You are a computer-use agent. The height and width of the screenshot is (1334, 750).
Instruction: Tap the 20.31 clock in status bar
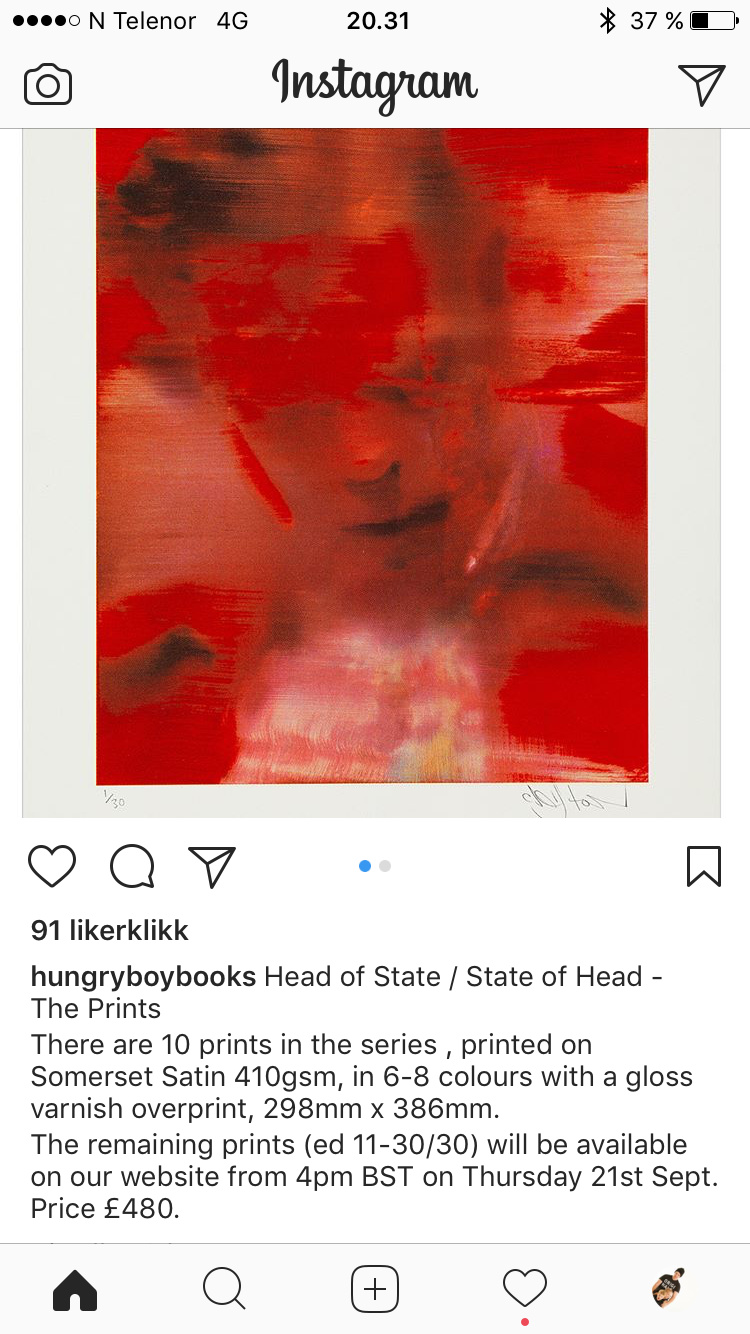378,21
